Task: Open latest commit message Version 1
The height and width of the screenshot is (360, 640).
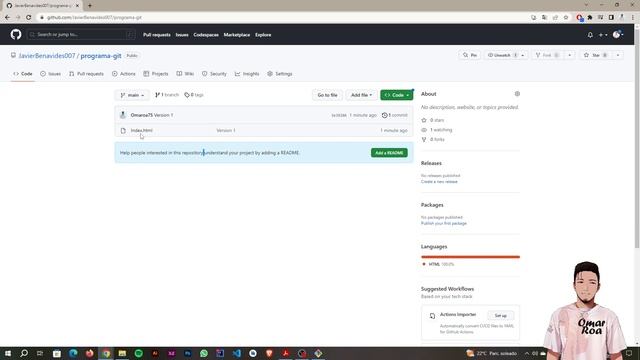Action: pos(163,115)
